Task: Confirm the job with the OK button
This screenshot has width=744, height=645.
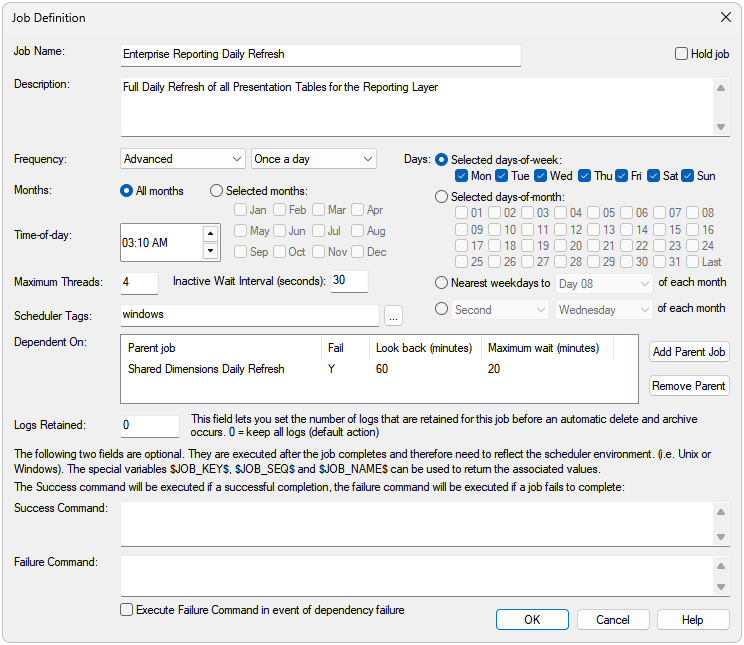Action: [532, 620]
